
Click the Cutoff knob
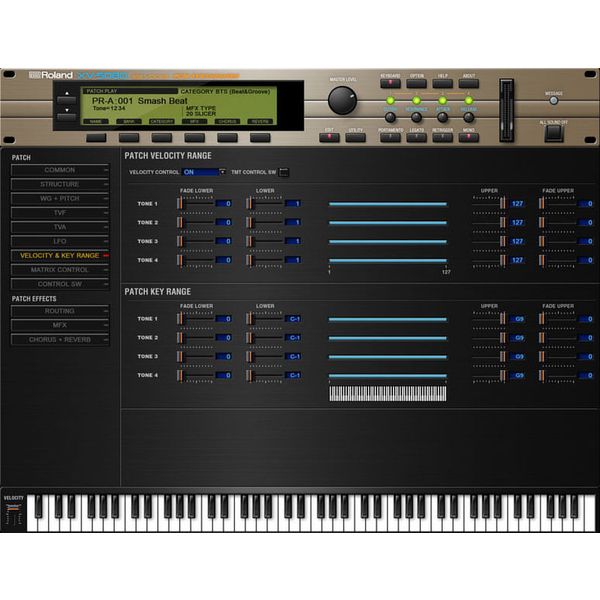tap(390, 117)
